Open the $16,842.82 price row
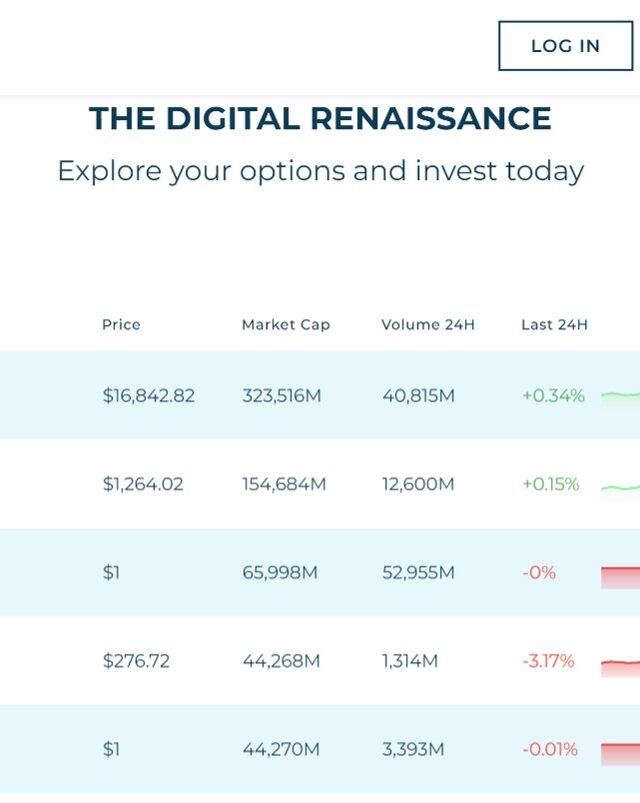The width and height of the screenshot is (640, 803). (148, 396)
